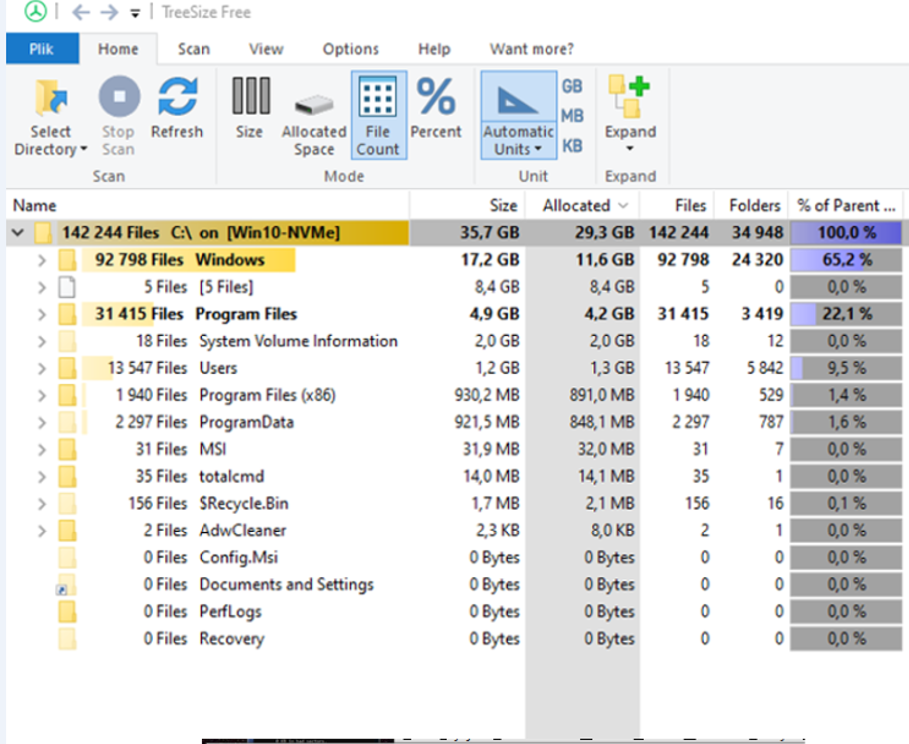This screenshot has width=909, height=744.
Task: Click the TreeSize app logo icon
Action: [35, 11]
